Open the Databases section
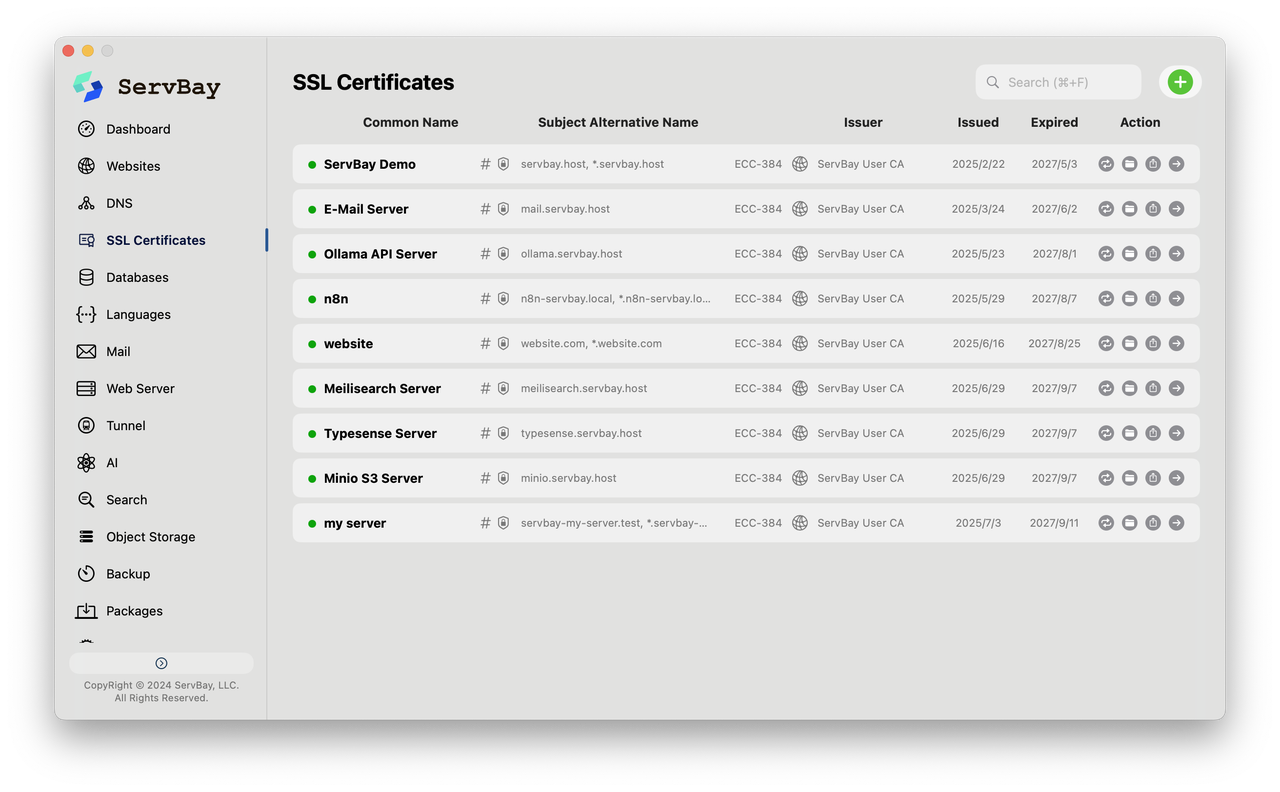 (x=137, y=277)
